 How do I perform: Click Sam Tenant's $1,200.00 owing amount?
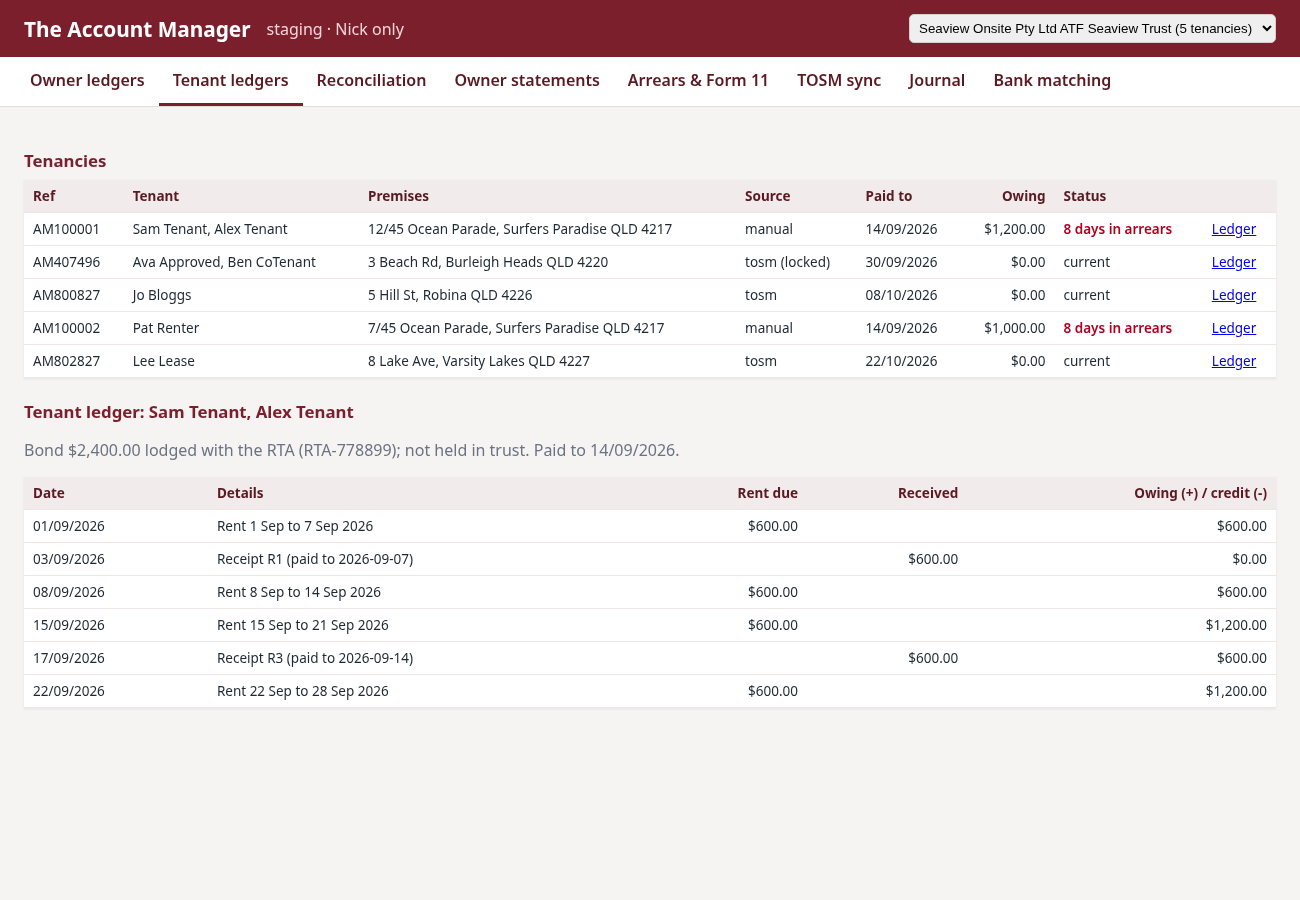(x=1014, y=229)
